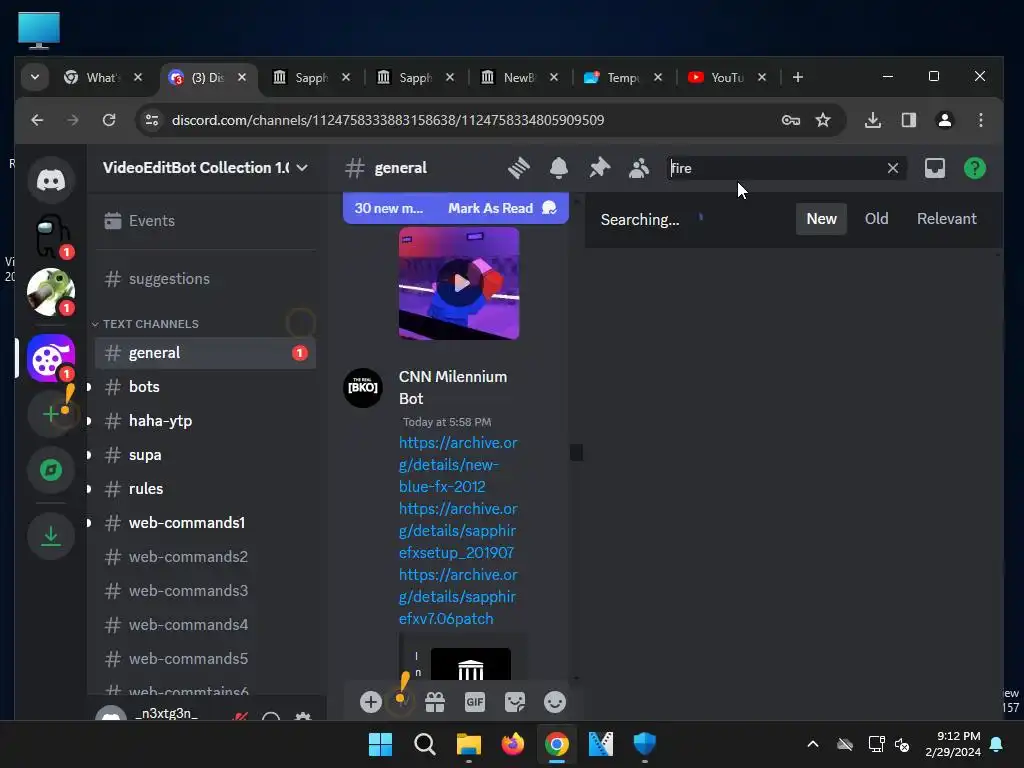Open the web-commands5 channel
This screenshot has width=1024, height=768.
(205, 659)
